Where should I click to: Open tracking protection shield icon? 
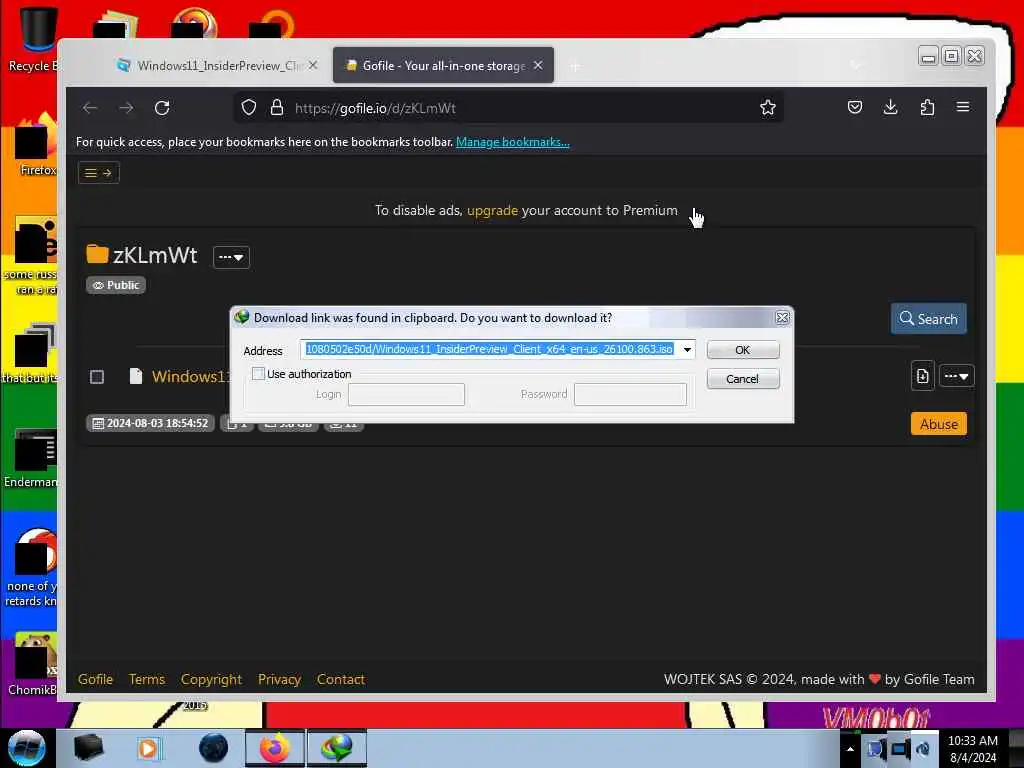tap(249, 108)
